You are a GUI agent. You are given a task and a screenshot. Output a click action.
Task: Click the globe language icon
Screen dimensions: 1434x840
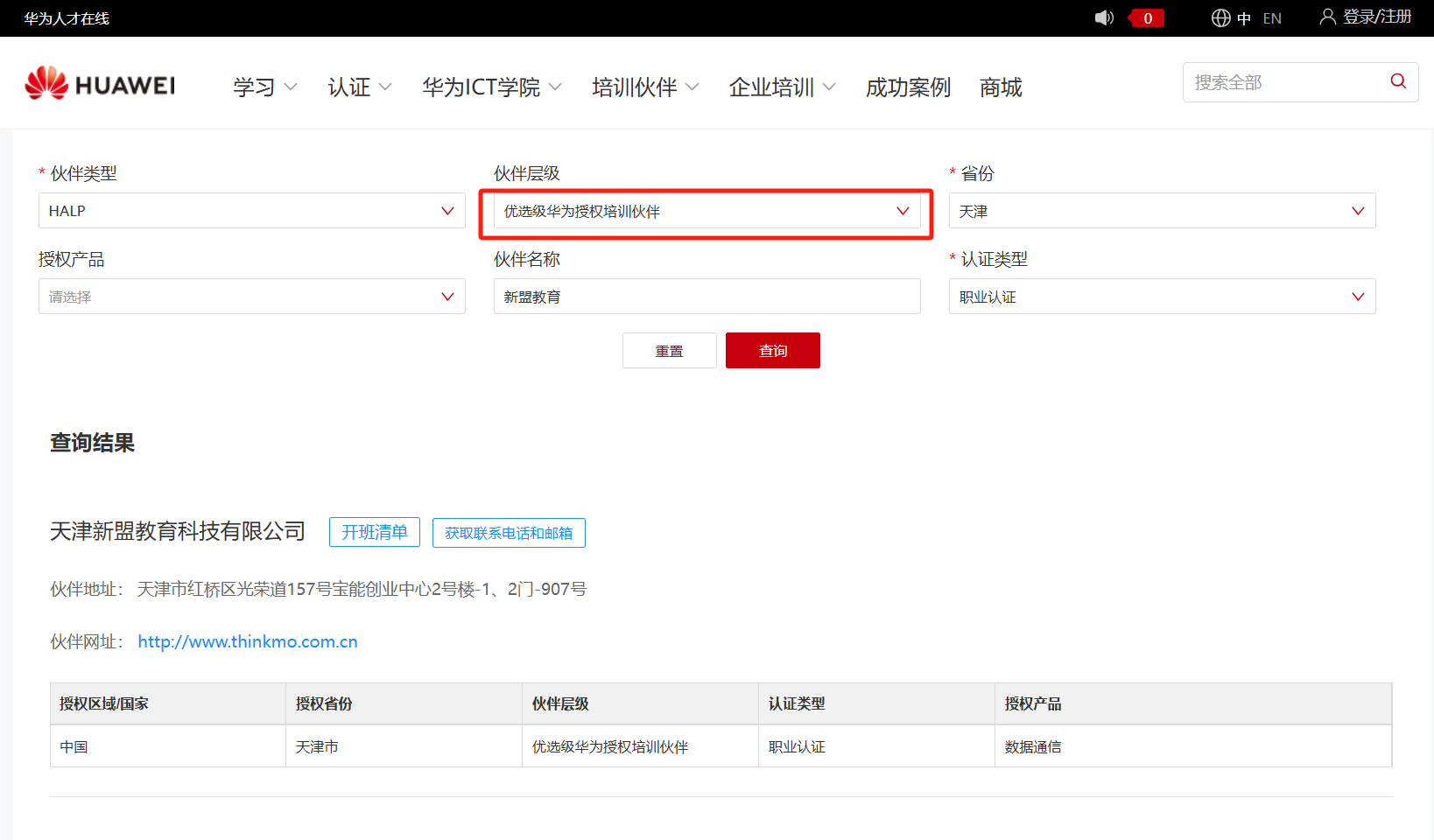(1220, 18)
